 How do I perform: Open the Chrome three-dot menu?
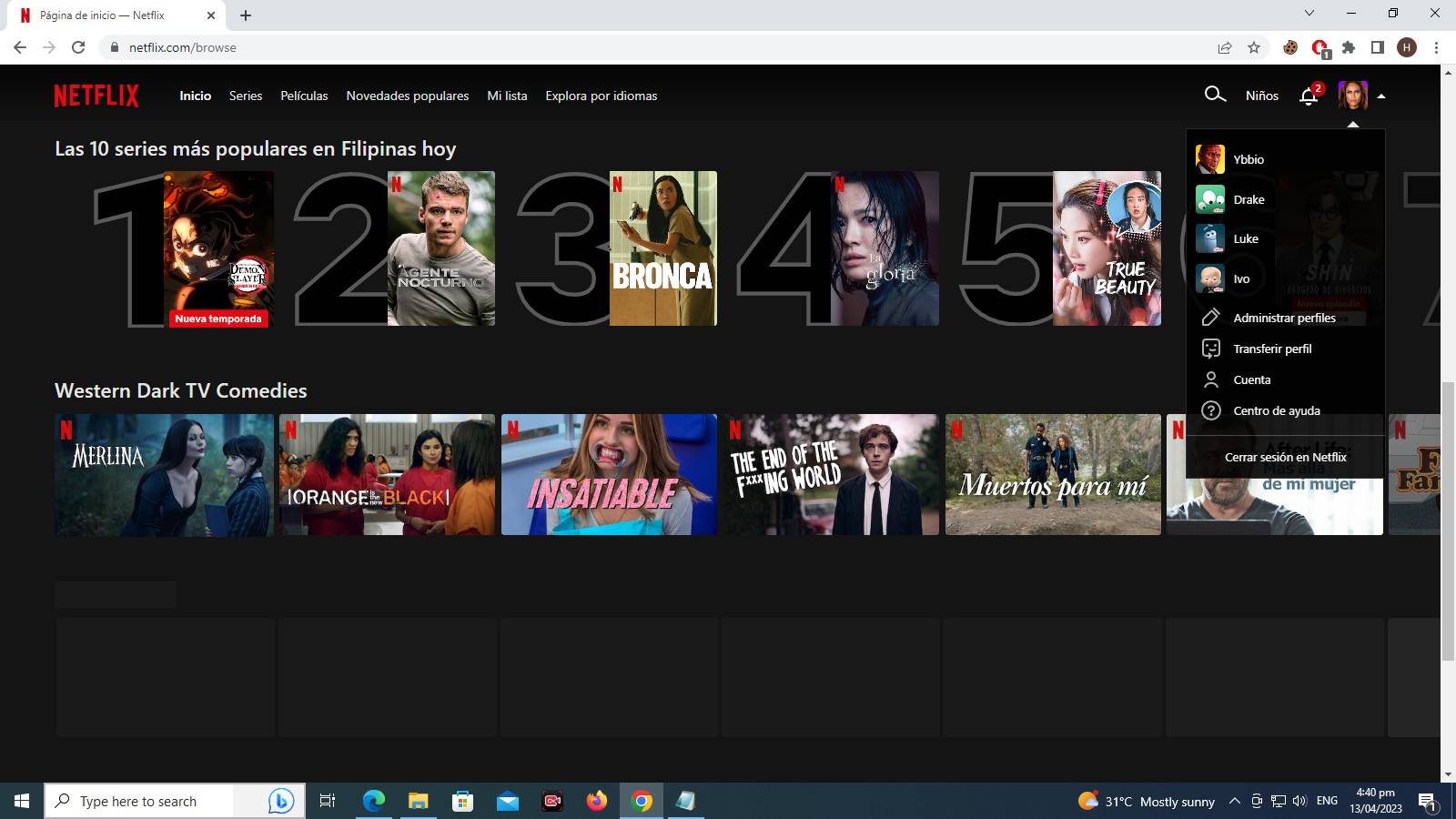1436,47
